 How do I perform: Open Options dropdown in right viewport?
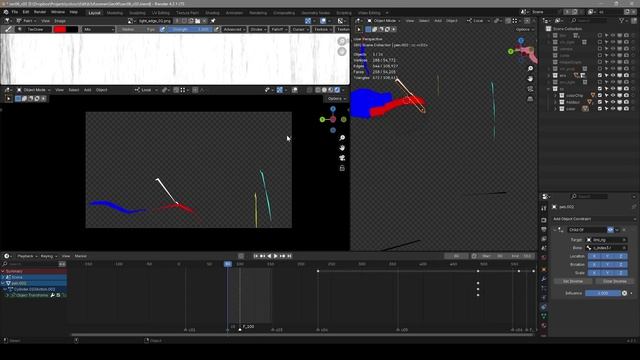tap(524, 29)
